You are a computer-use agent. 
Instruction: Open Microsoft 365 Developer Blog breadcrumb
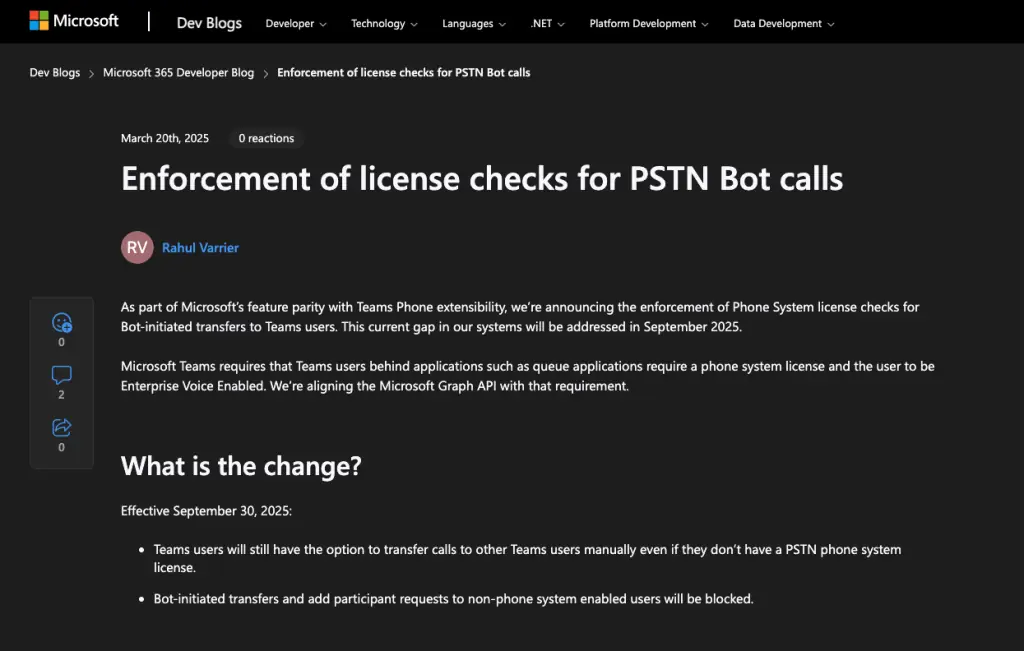click(x=178, y=72)
